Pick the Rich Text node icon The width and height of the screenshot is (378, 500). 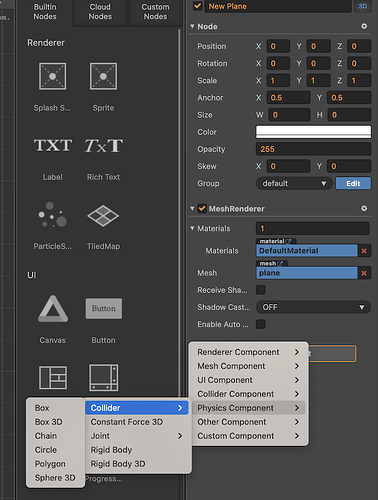[104, 146]
